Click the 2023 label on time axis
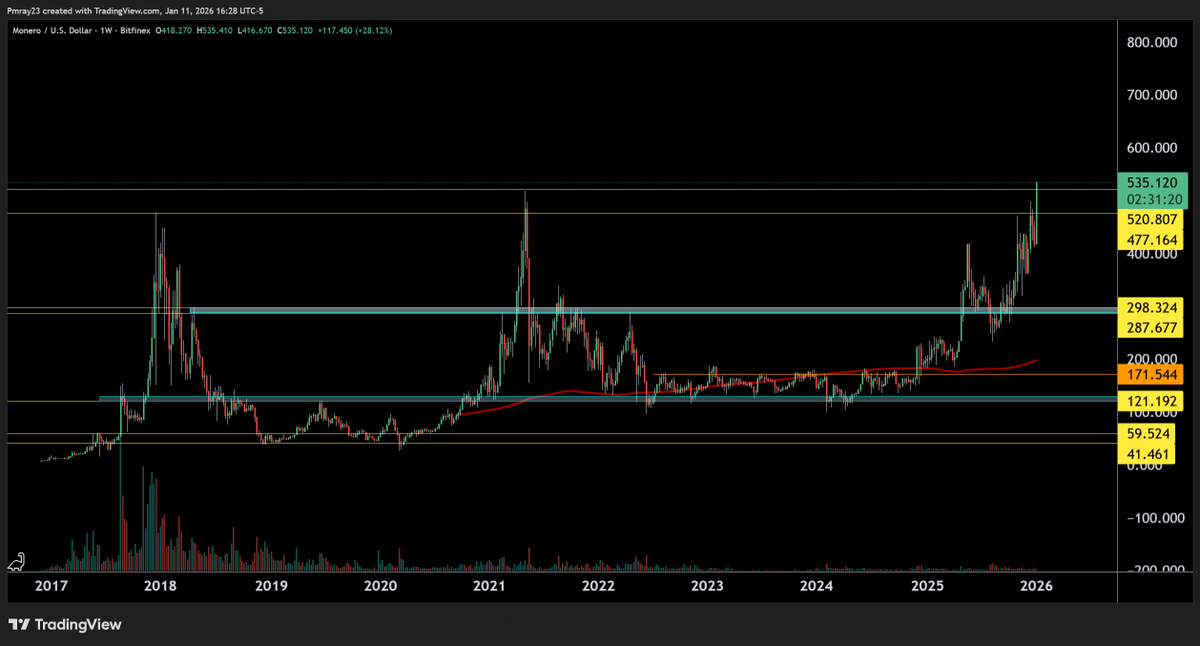This screenshot has height=646, width=1200. [x=707, y=586]
